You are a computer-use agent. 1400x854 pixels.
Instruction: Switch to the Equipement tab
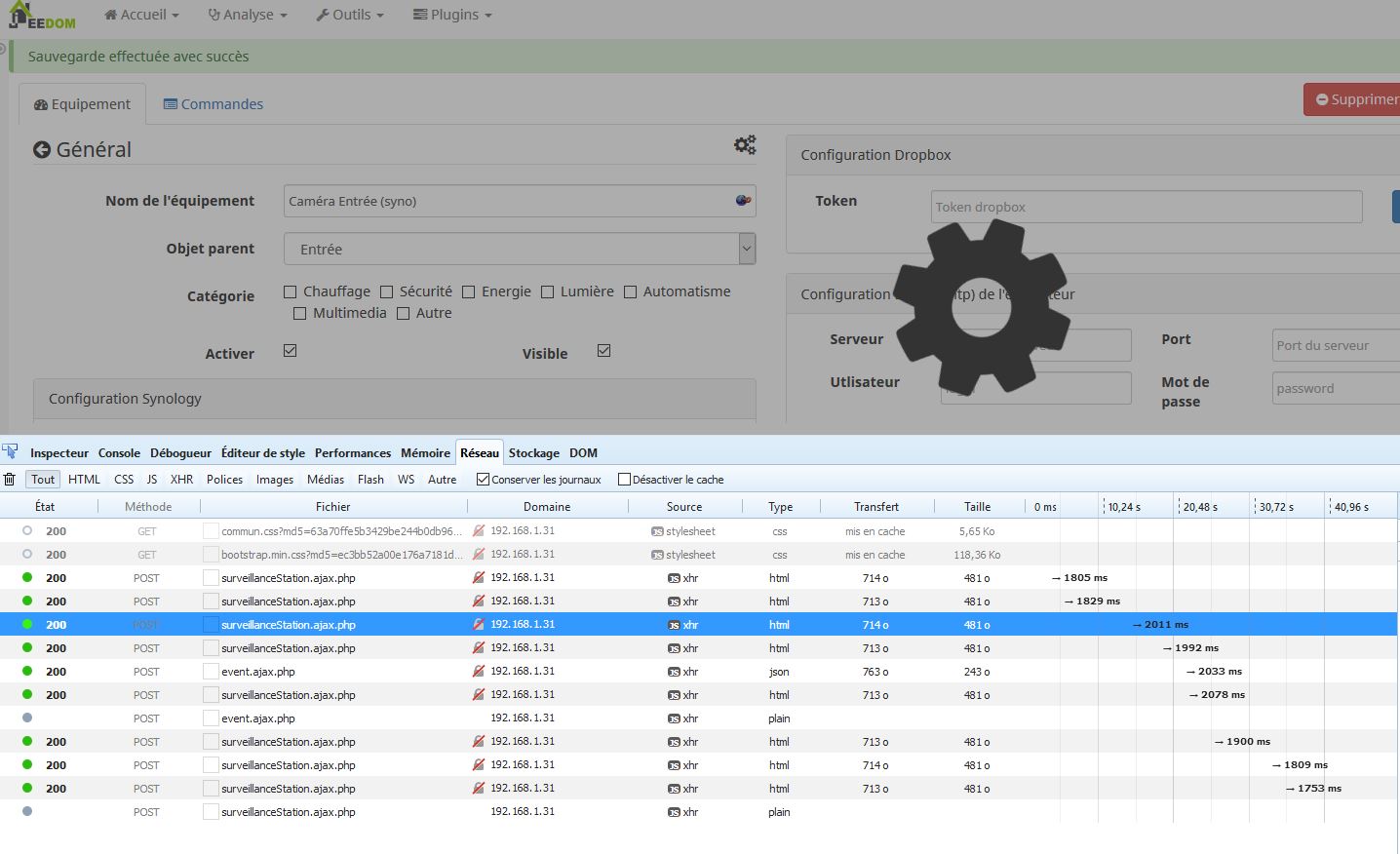(82, 104)
